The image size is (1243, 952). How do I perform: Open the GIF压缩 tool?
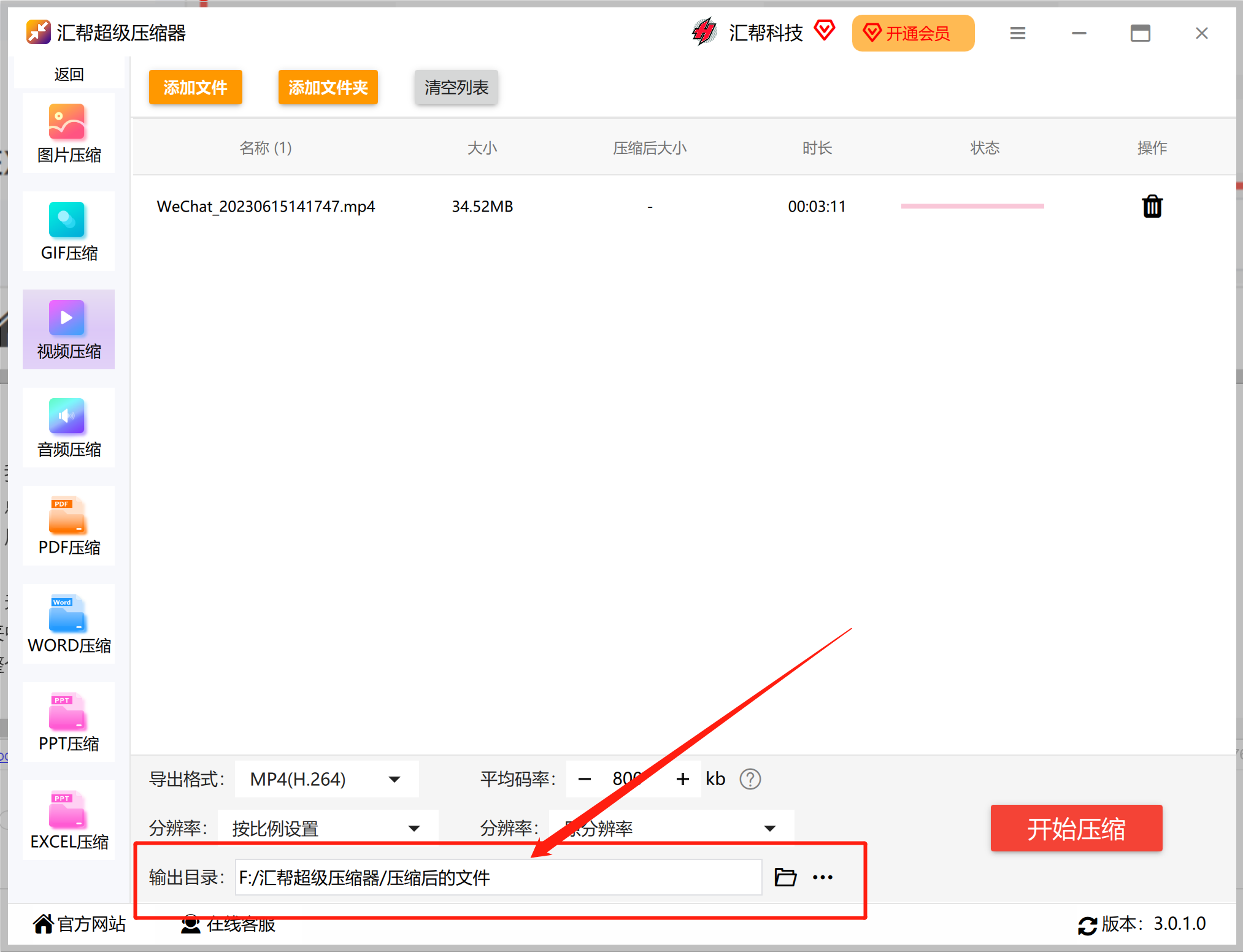pos(69,232)
